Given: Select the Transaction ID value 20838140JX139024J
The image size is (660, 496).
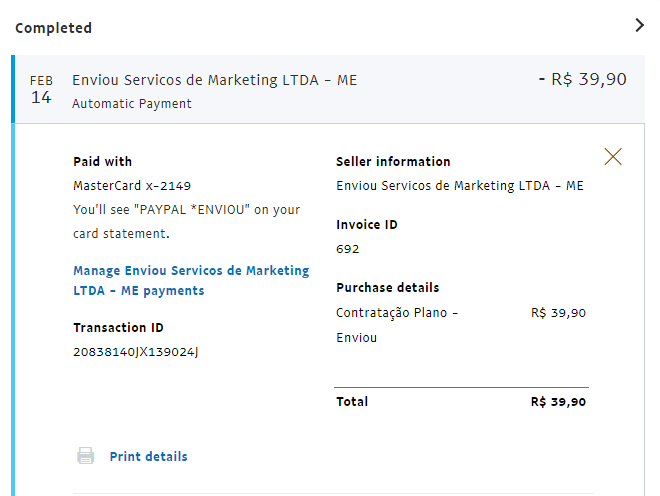Looking at the screenshot, I should (136, 352).
